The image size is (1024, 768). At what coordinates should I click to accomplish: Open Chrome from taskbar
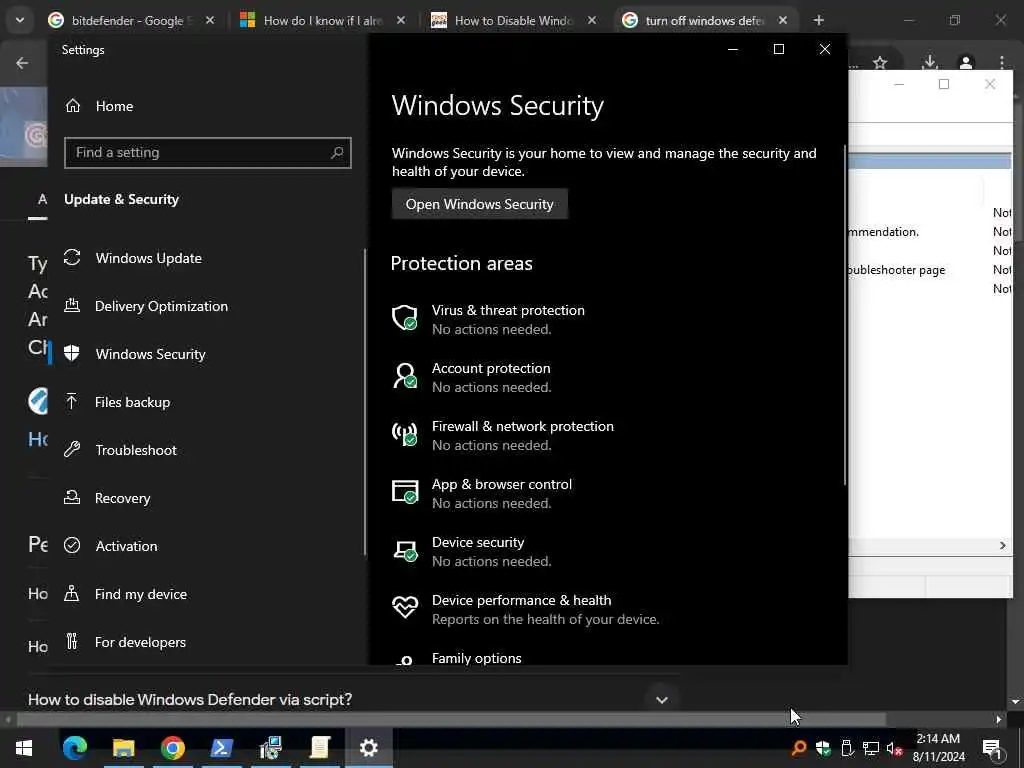click(x=172, y=748)
